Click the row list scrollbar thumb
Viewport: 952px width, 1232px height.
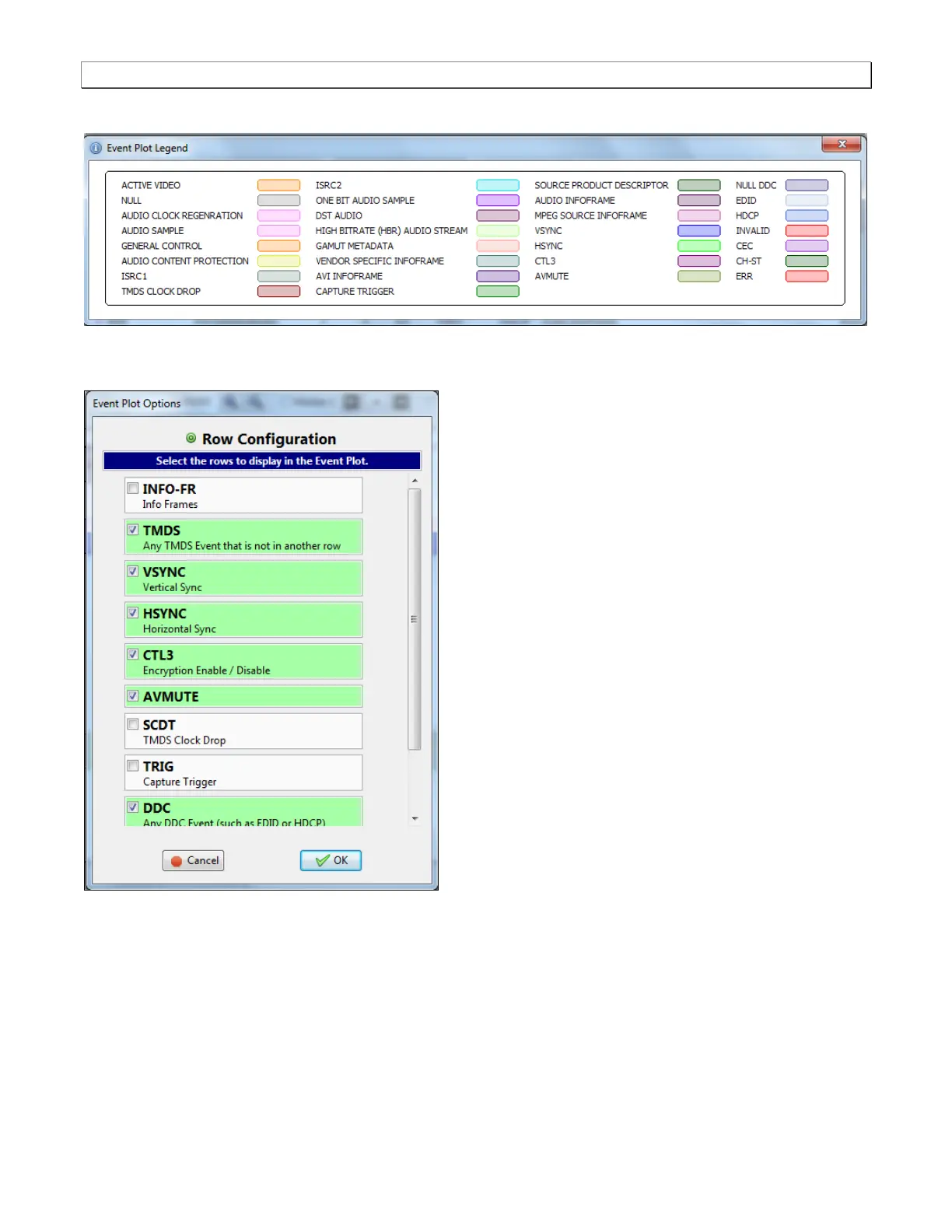point(415,619)
